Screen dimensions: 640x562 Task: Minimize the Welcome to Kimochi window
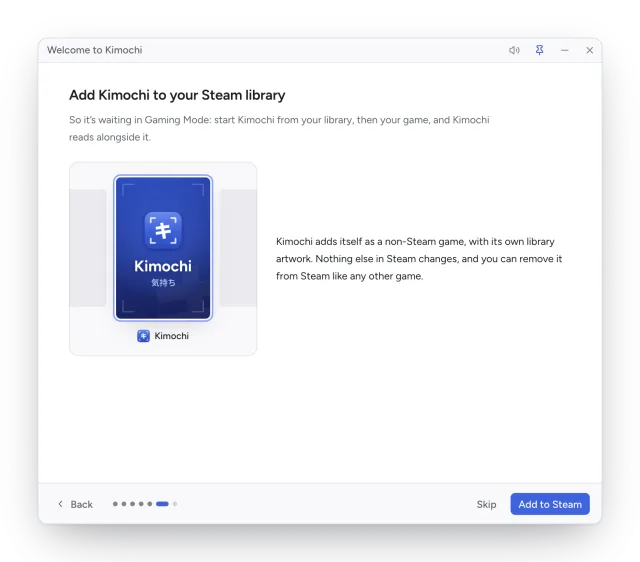[564, 50]
